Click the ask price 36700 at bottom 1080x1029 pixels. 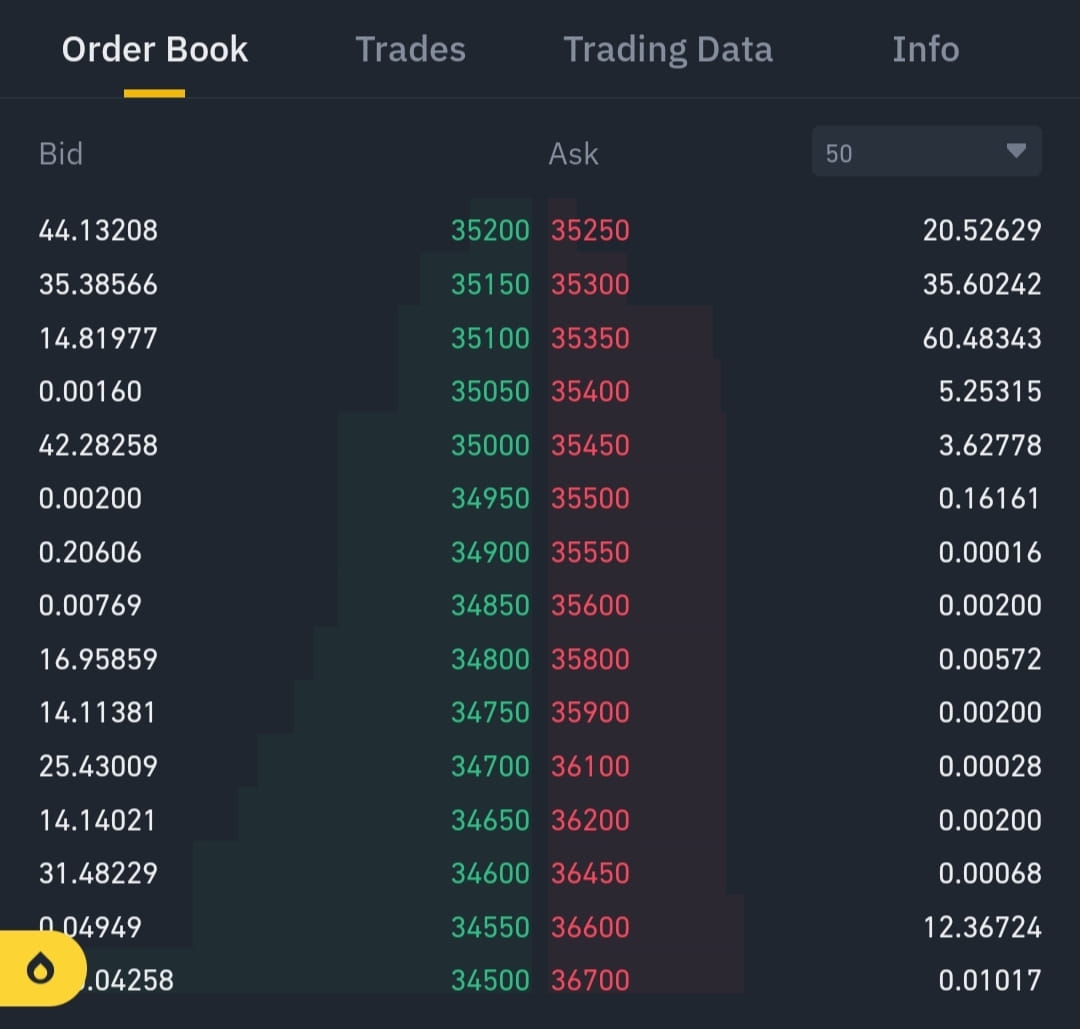click(590, 981)
